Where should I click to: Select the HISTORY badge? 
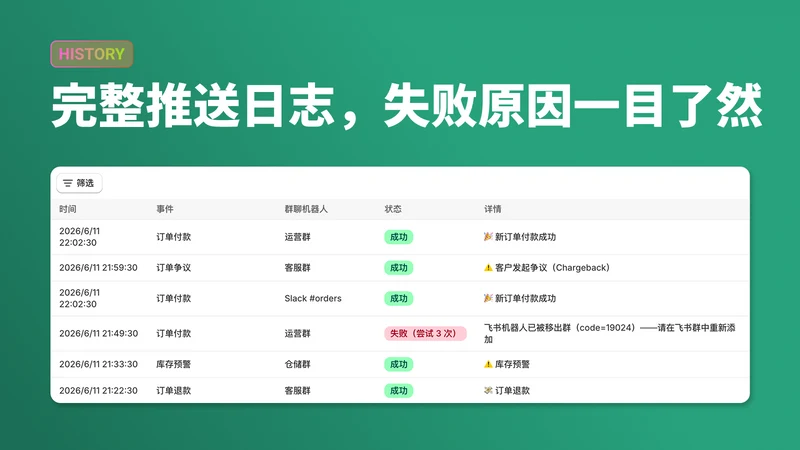92,54
